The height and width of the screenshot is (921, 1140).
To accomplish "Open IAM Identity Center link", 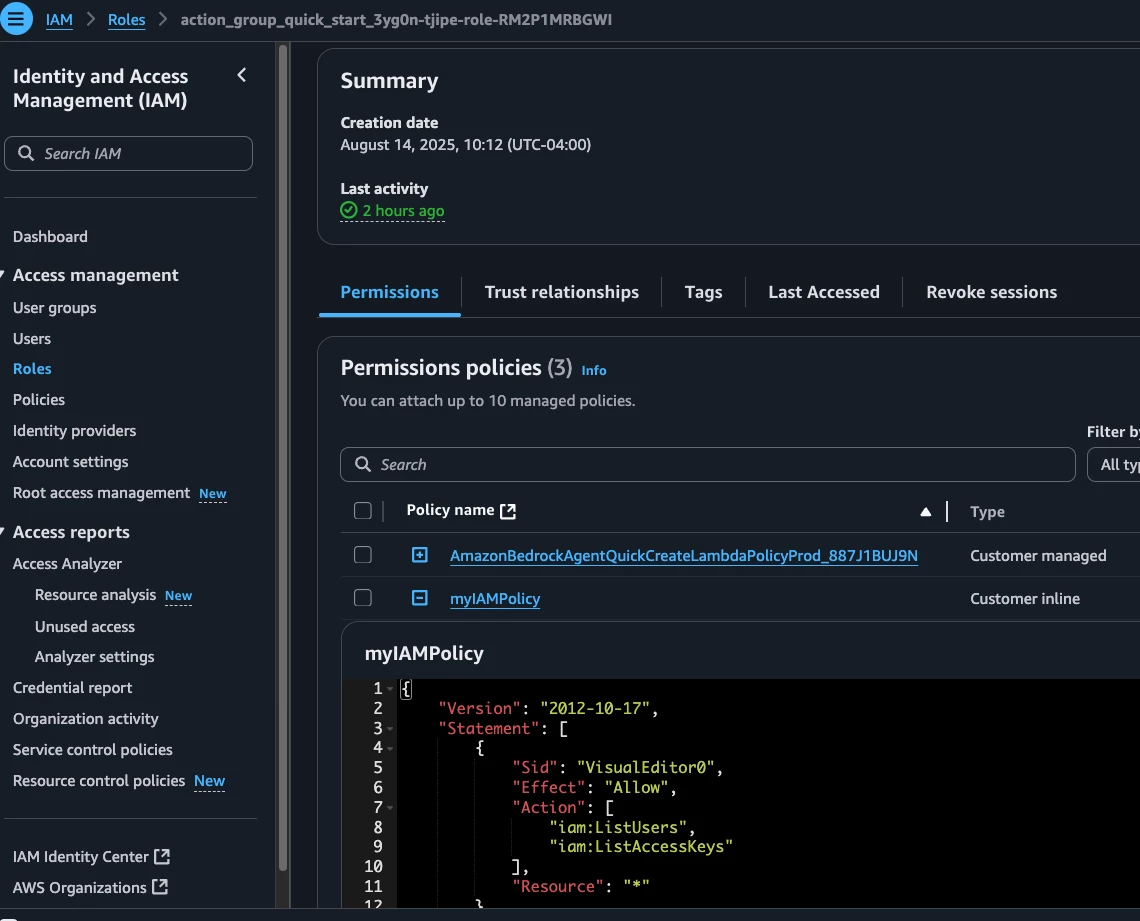I will click(x=81, y=856).
